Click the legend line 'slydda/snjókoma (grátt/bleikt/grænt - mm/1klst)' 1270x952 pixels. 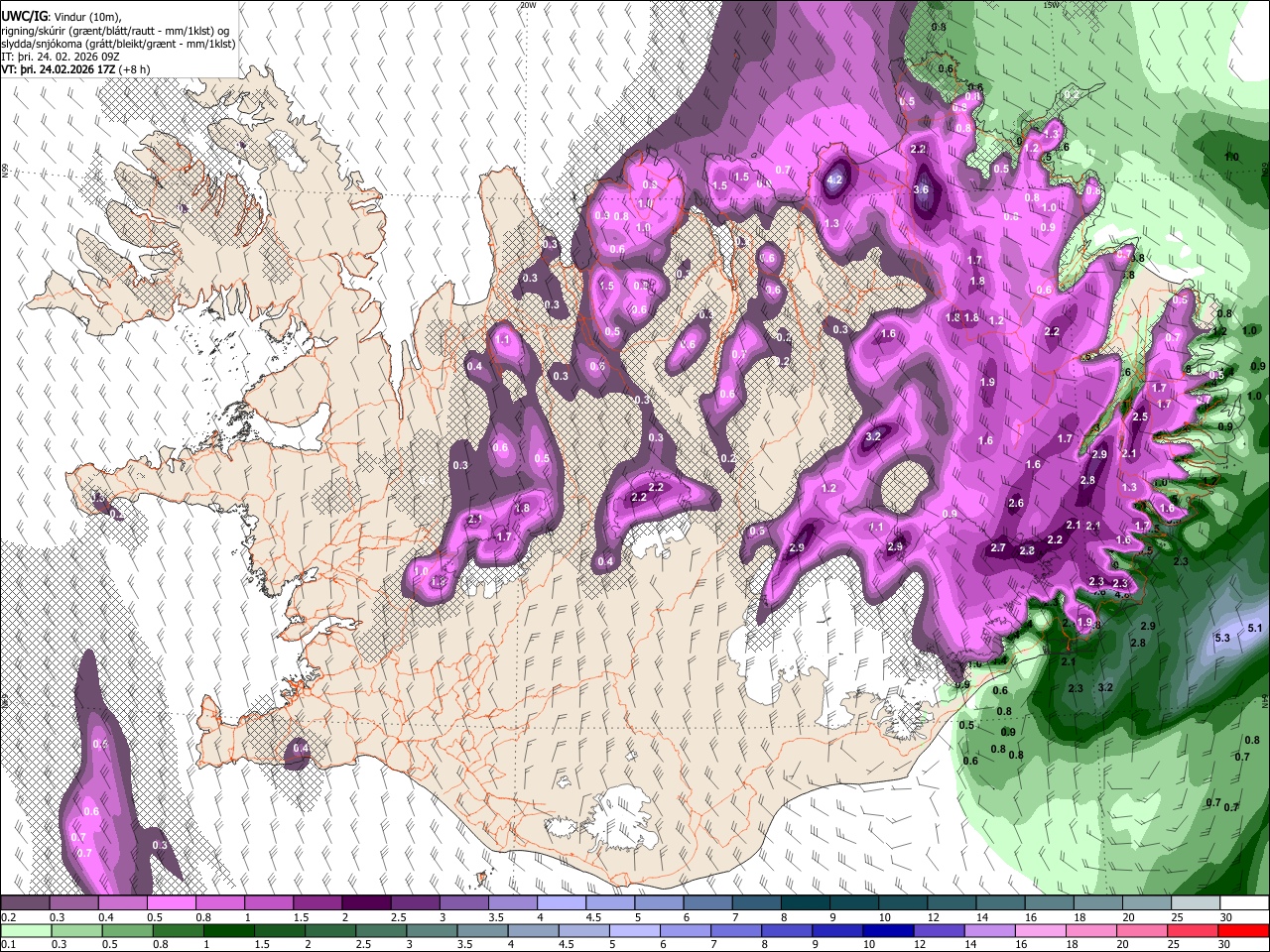pos(118,44)
